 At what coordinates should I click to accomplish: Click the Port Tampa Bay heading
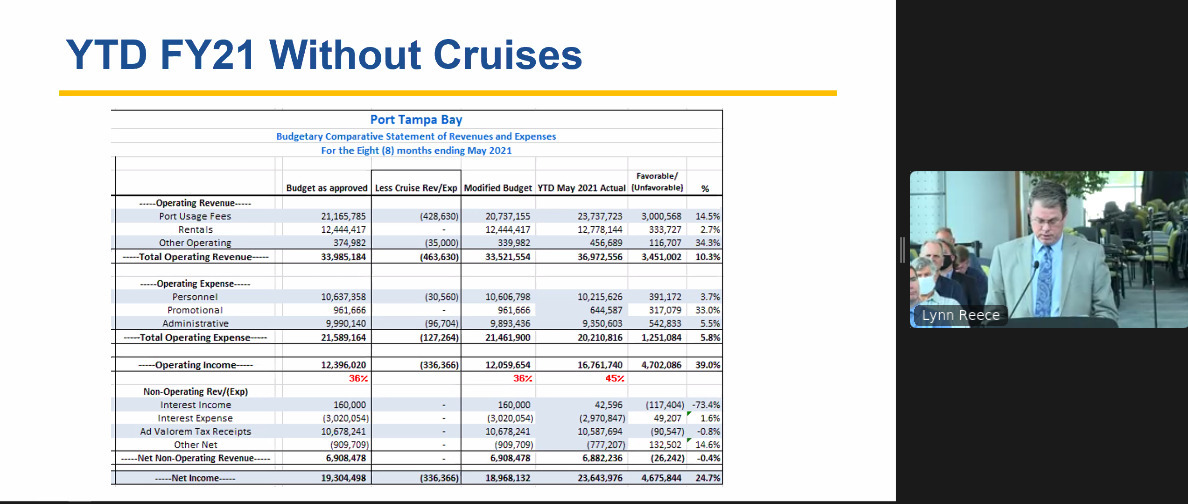(x=416, y=120)
